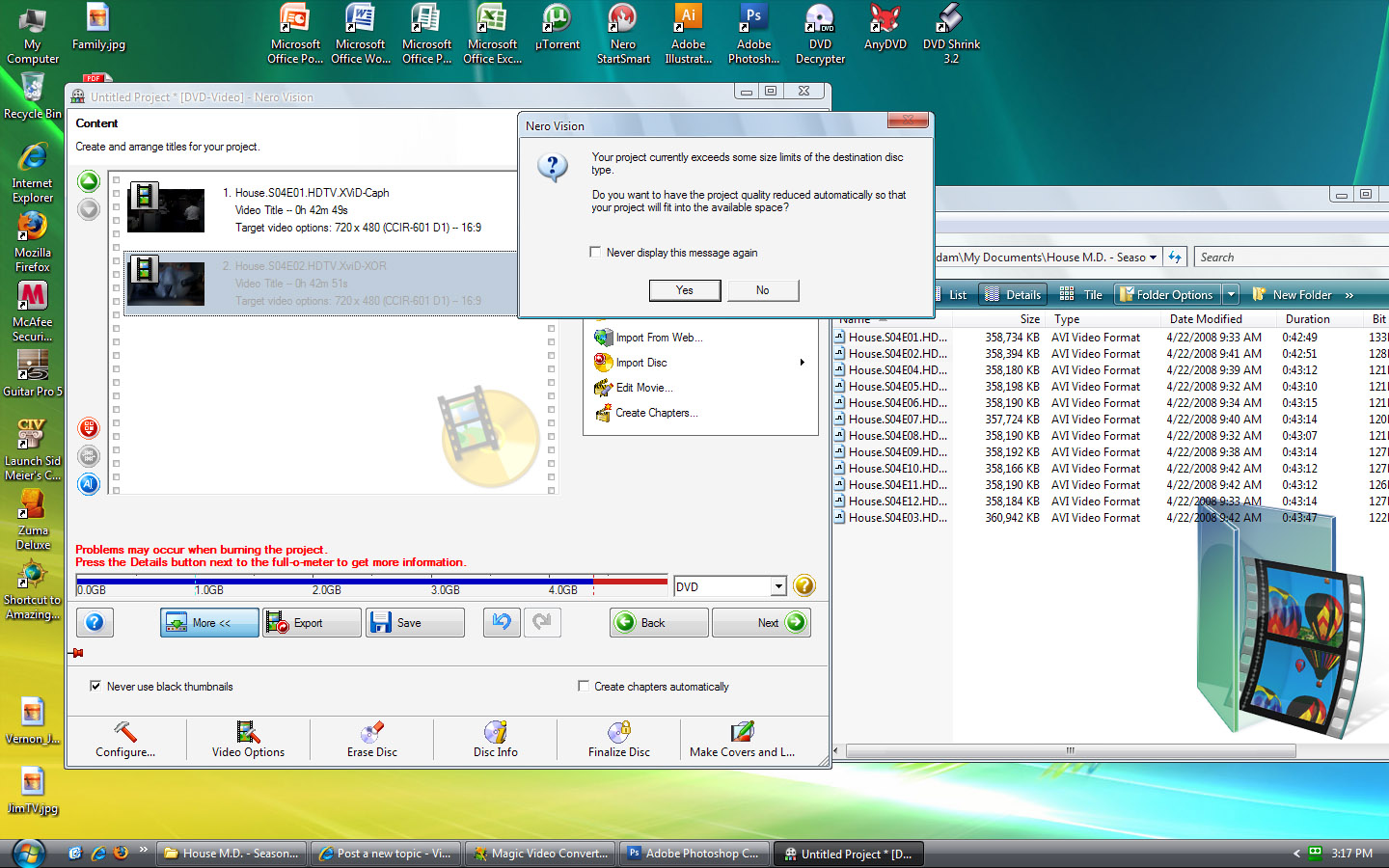This screenshot has height=868, width=1389.
Task: Click the More << button
Action: point(209,622)
